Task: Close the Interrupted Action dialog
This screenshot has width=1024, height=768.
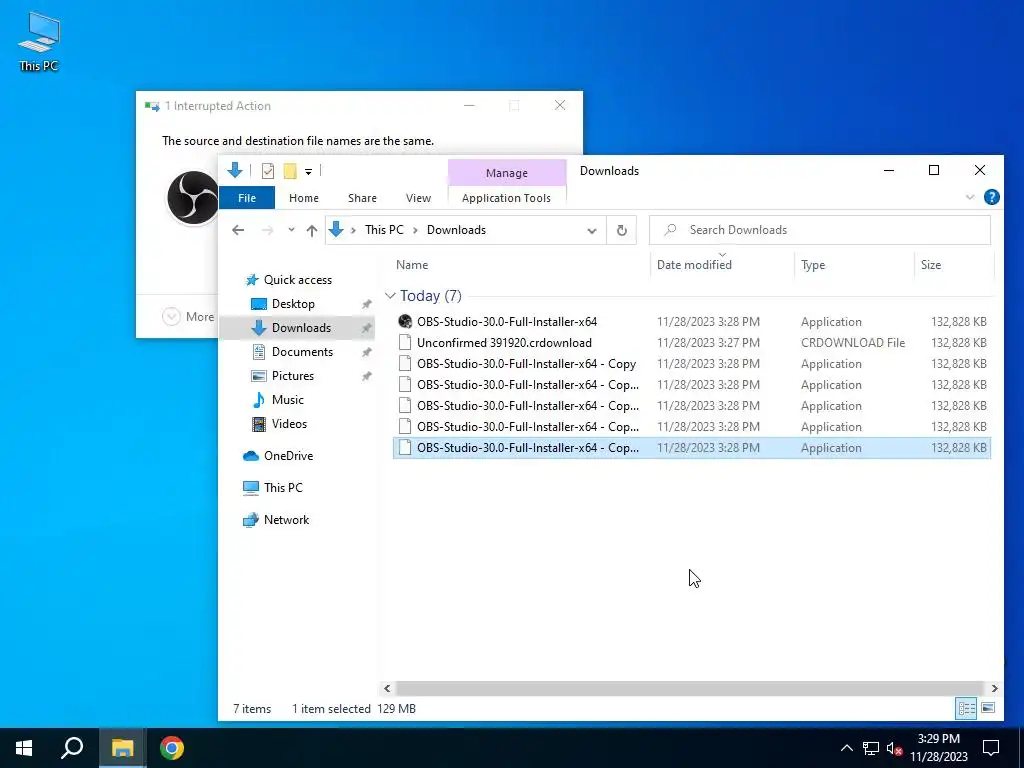Action: click(560, 105)
